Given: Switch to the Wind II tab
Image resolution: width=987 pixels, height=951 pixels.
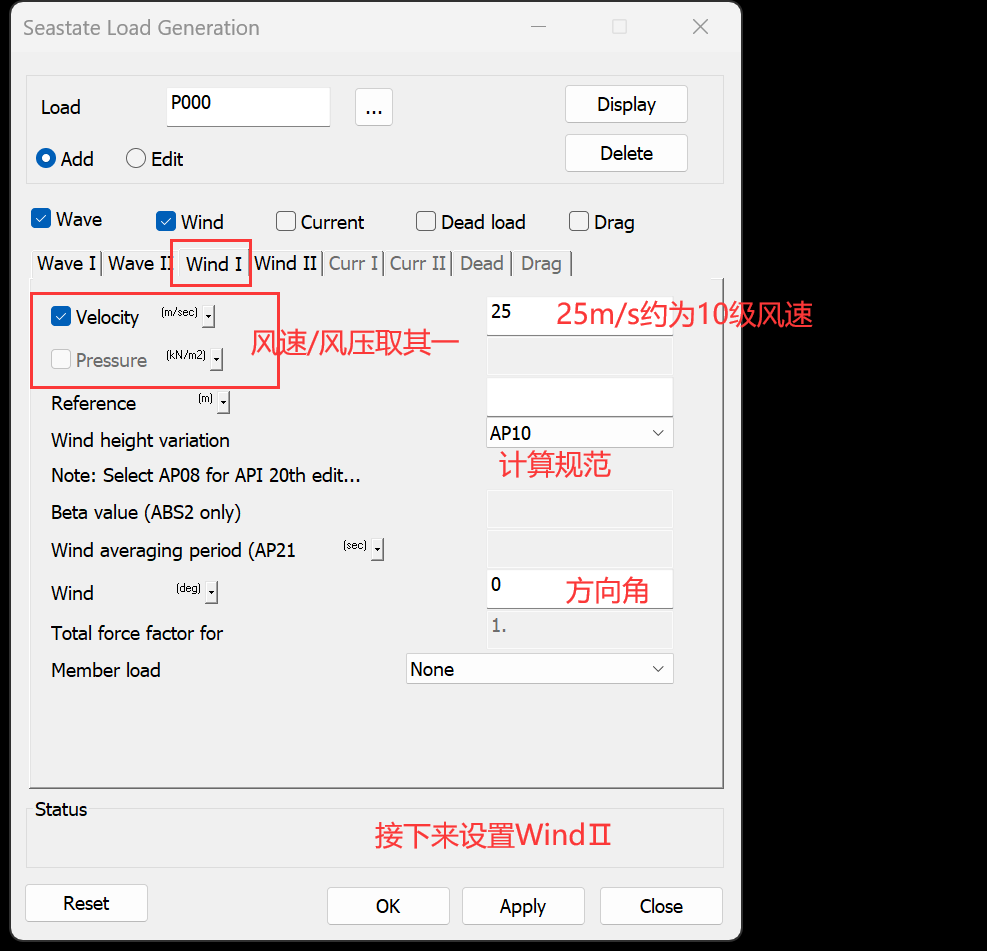Looking at the screenshot, I should [x=285, y=263].
